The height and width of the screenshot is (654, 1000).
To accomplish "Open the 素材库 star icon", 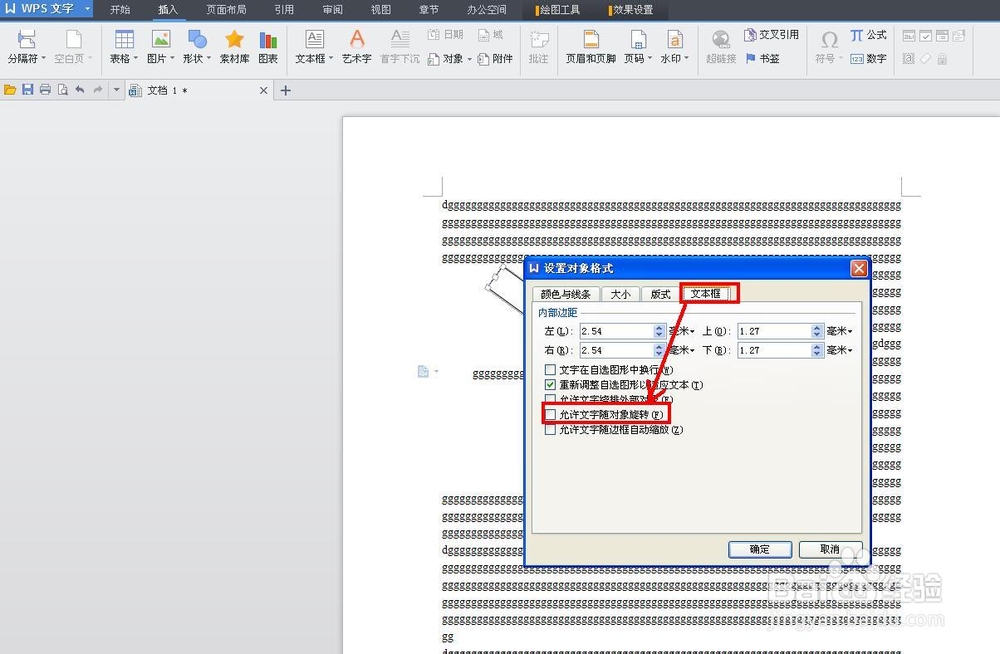I will 234,40.
